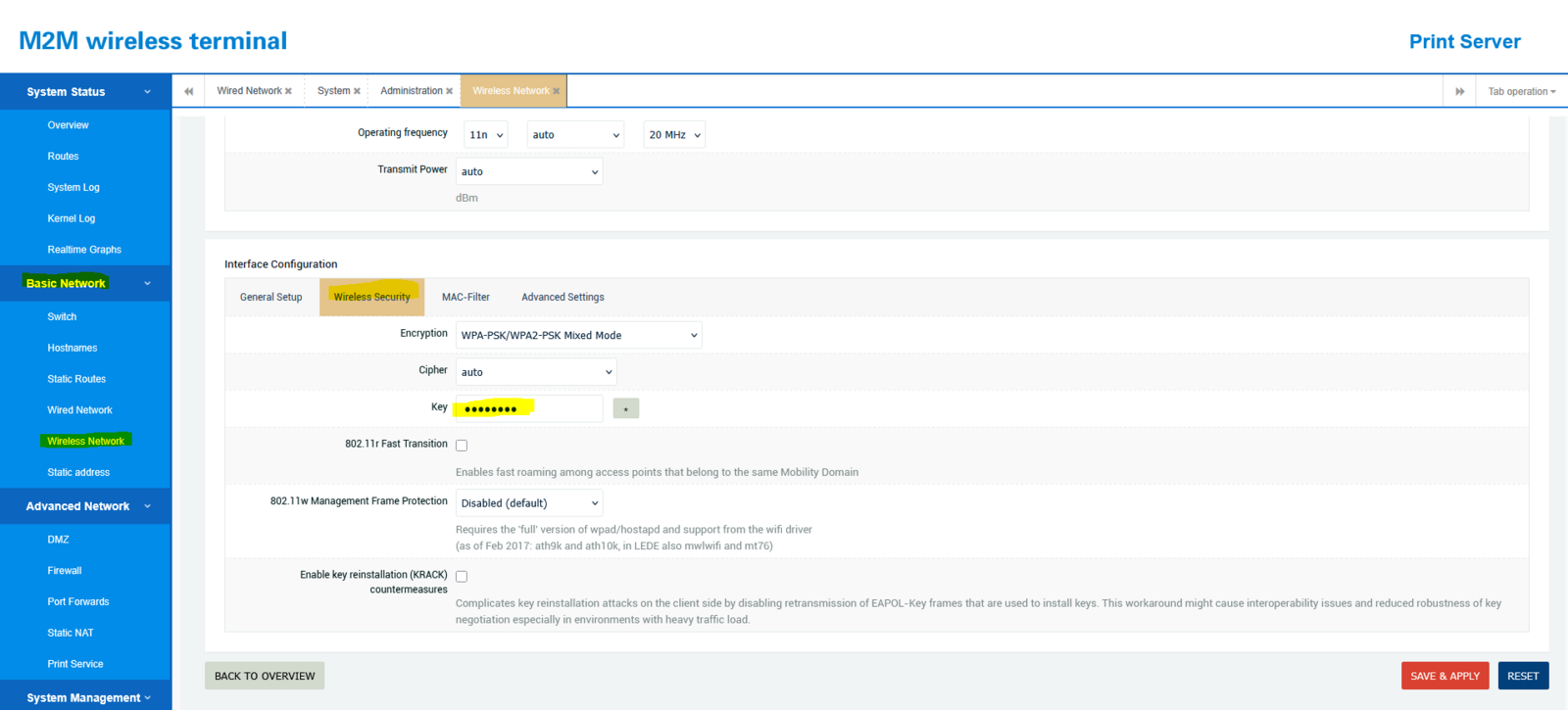Switch to the Advanced Settings tab

pos(563,297)
